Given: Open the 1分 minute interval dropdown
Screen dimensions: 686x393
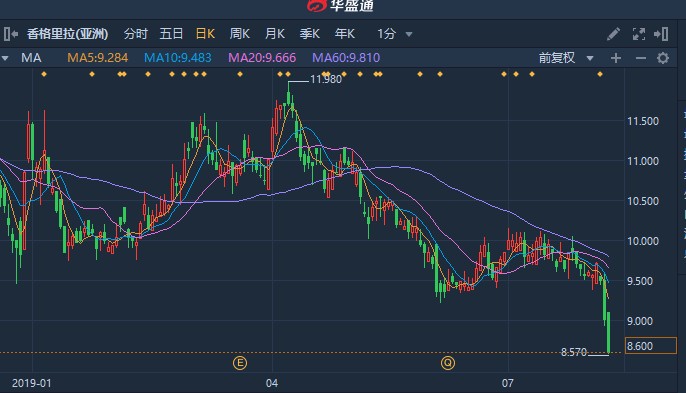Looking at the screenshot, I should [x=395, y=34].
